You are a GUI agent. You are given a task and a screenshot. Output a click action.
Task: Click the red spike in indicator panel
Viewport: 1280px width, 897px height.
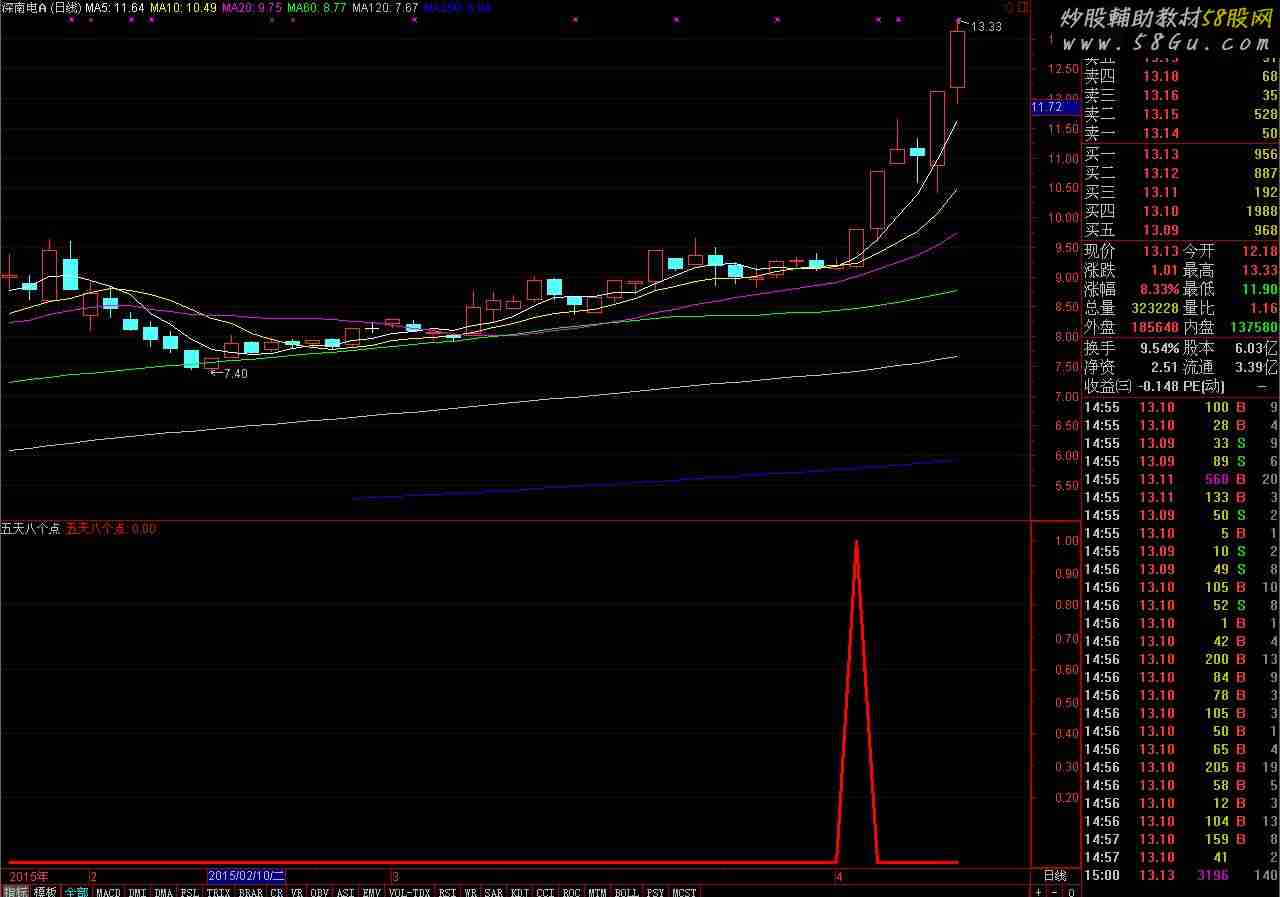(856, 700)
